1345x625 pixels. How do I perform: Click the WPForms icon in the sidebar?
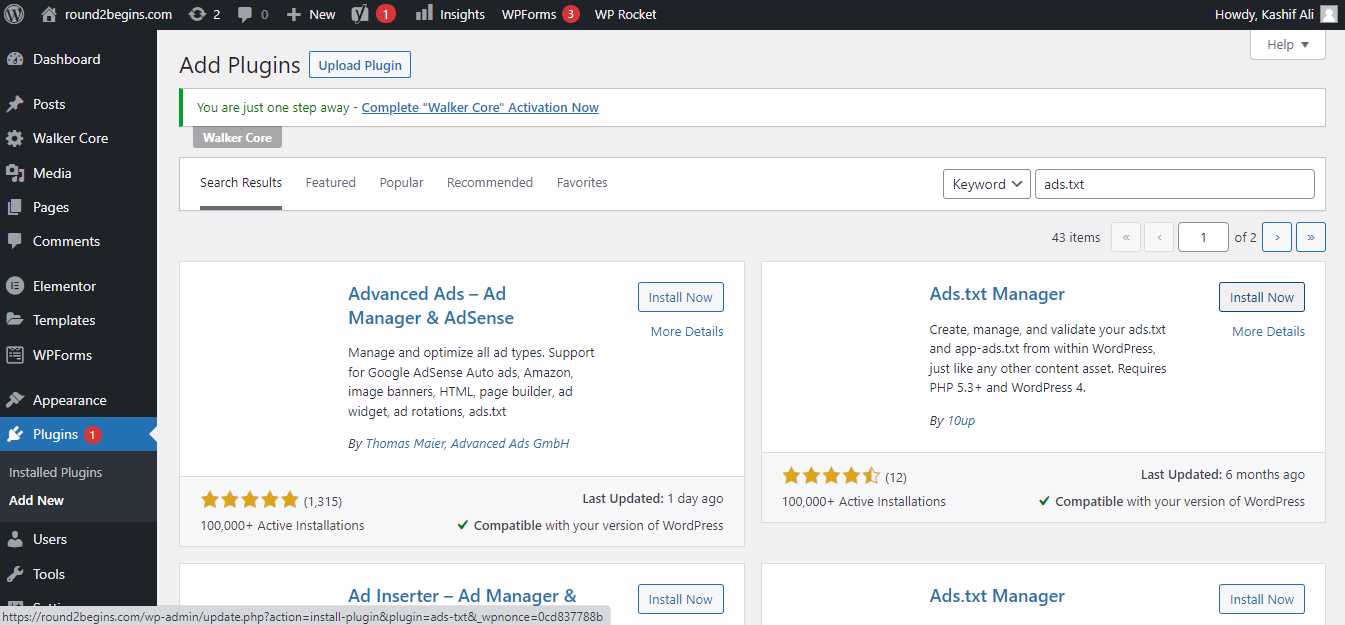15,355
